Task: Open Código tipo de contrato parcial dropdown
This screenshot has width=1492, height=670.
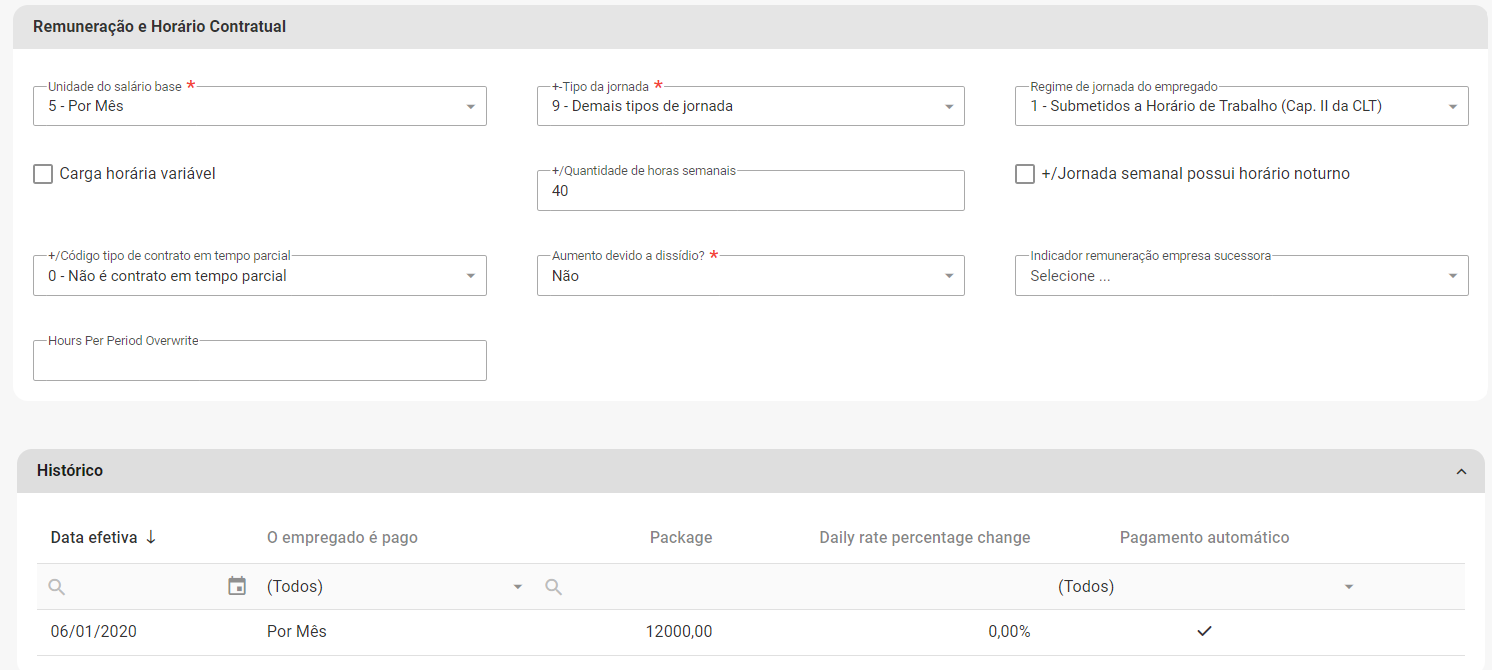Action: click(x=260, y=276)
